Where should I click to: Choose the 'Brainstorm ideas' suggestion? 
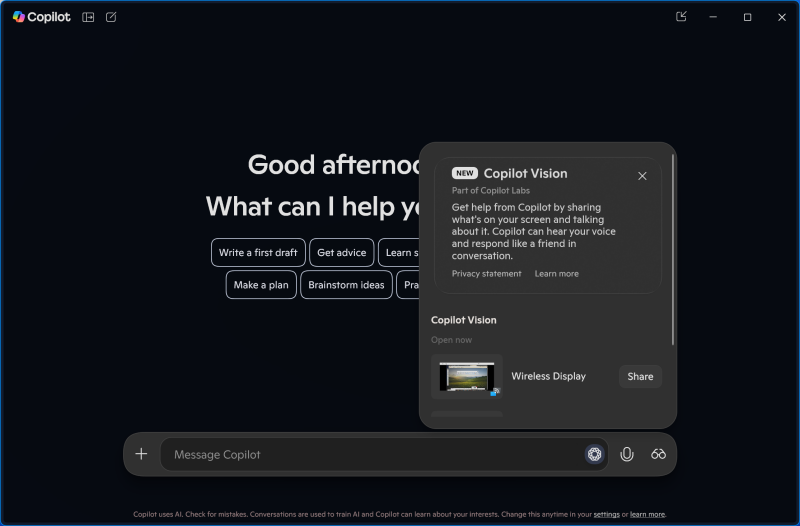tap(346, 285)
